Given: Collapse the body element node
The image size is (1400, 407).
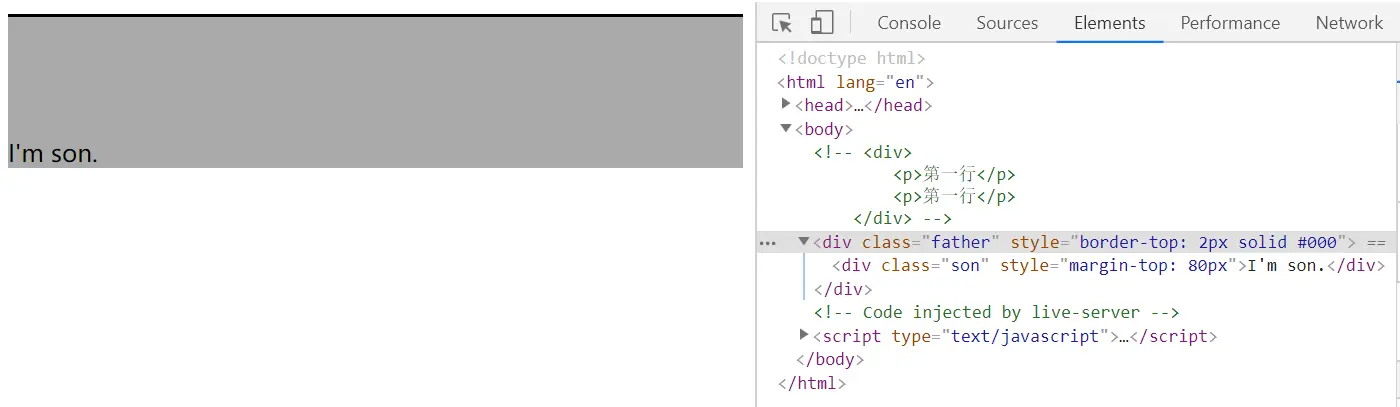Looking at the screenshot, I should (786, 128).
